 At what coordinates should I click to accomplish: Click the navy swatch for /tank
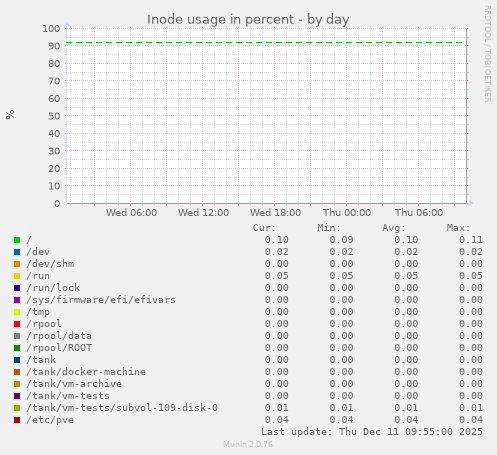click(17, 360)
